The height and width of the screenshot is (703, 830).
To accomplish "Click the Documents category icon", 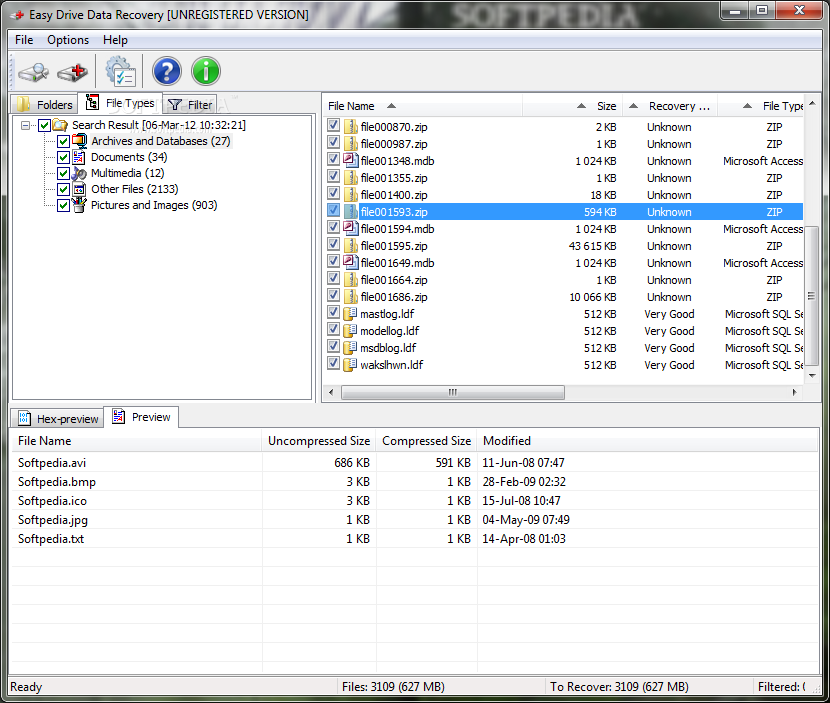I will tap(79, 157).
